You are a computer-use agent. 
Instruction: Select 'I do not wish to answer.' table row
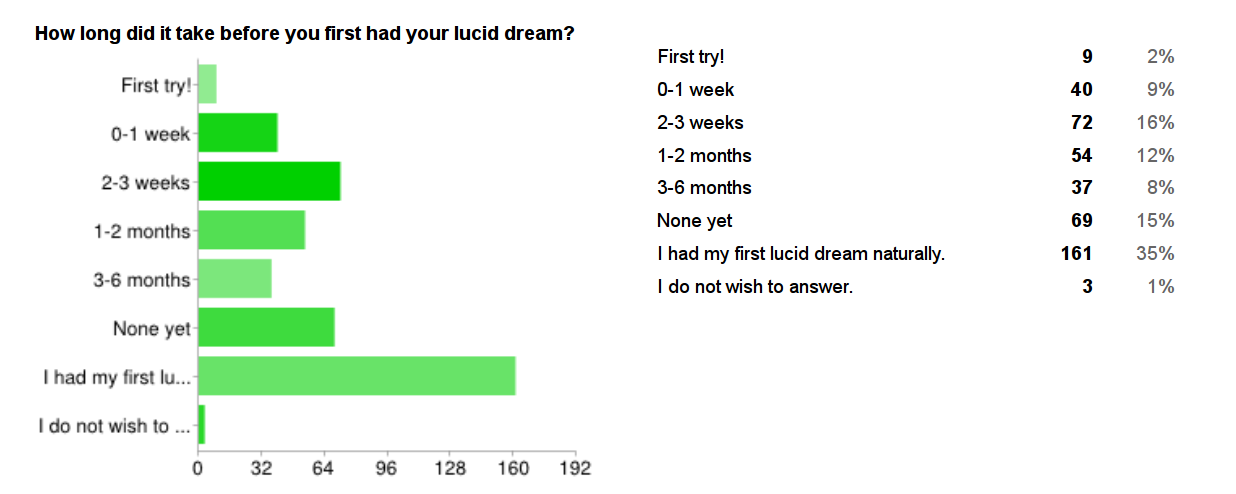(915, 287)
